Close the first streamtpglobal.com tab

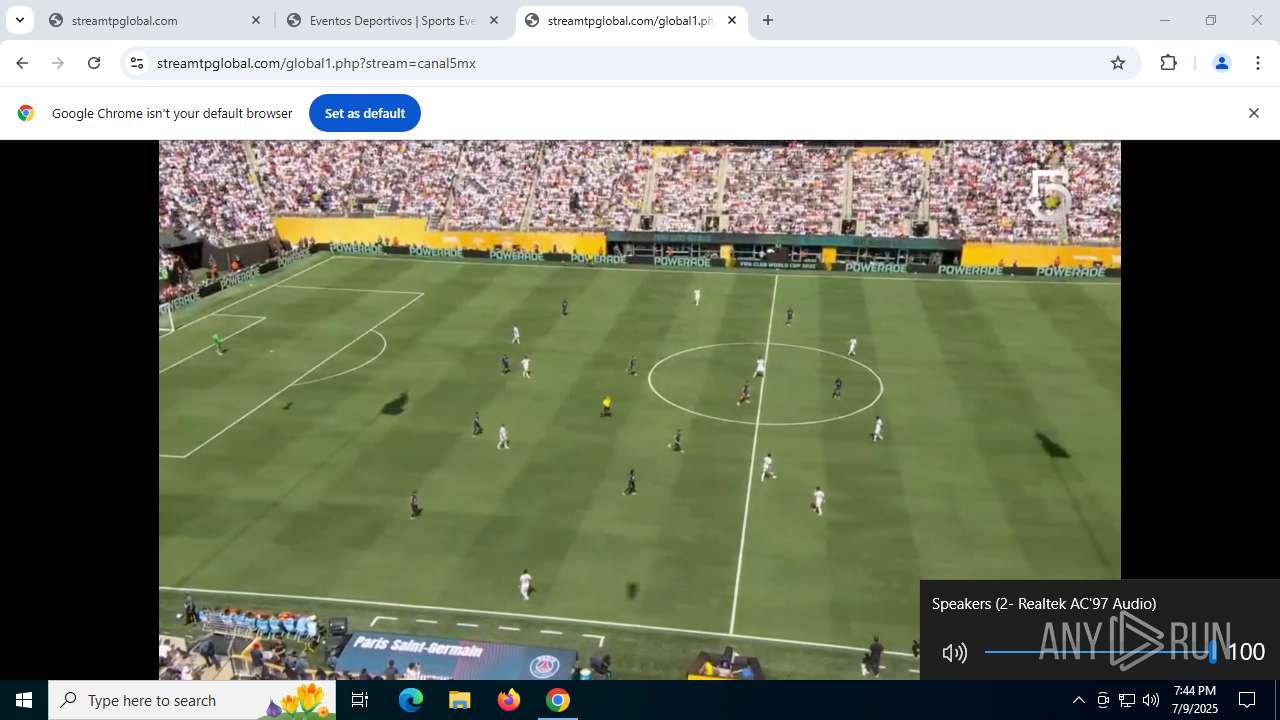point(256,20)
